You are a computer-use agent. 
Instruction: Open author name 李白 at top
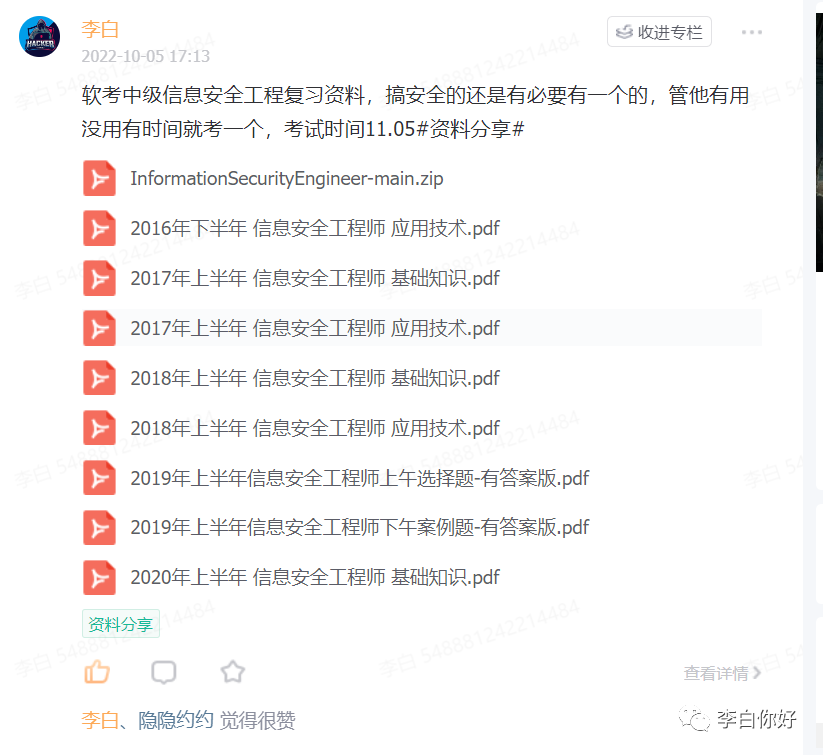click(x=100, y=29)
